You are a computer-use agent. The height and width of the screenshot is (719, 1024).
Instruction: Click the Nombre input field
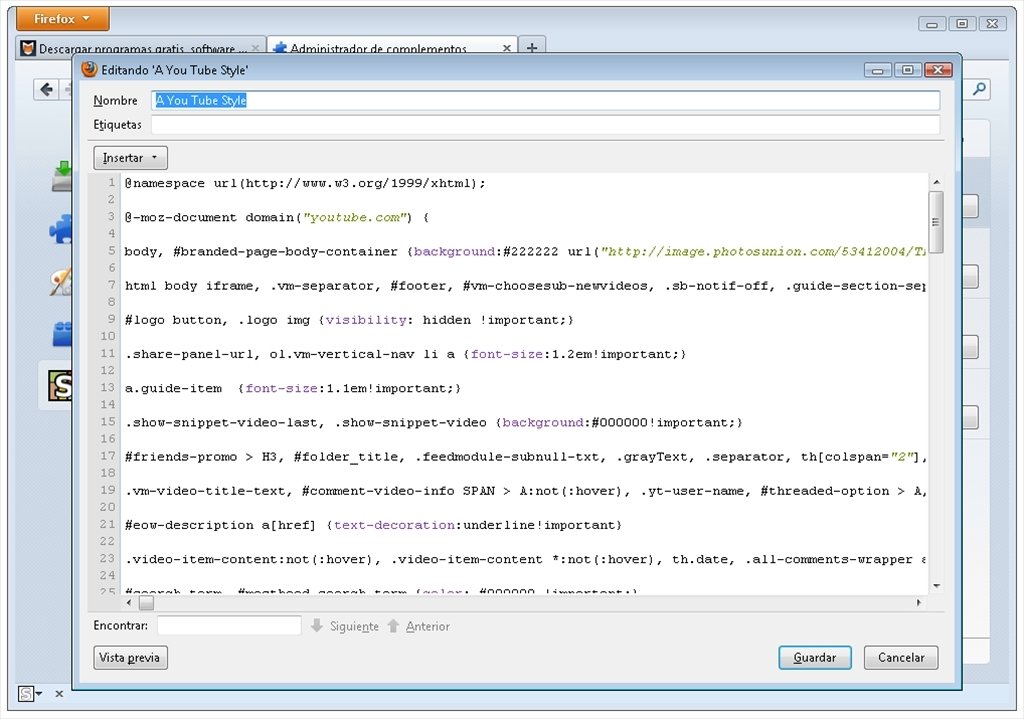(x=545, y=100)
